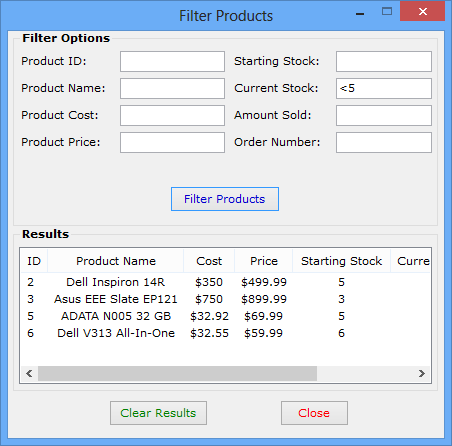Click the $69.99 price cell
Screen dimensions: 452x446
click(x=263, y=316)
